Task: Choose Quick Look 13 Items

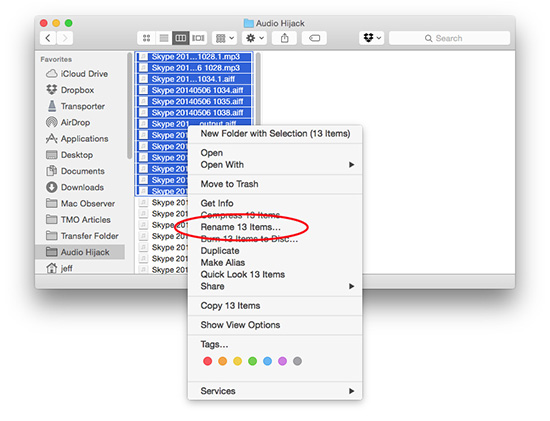Action: tap(275, 274)
